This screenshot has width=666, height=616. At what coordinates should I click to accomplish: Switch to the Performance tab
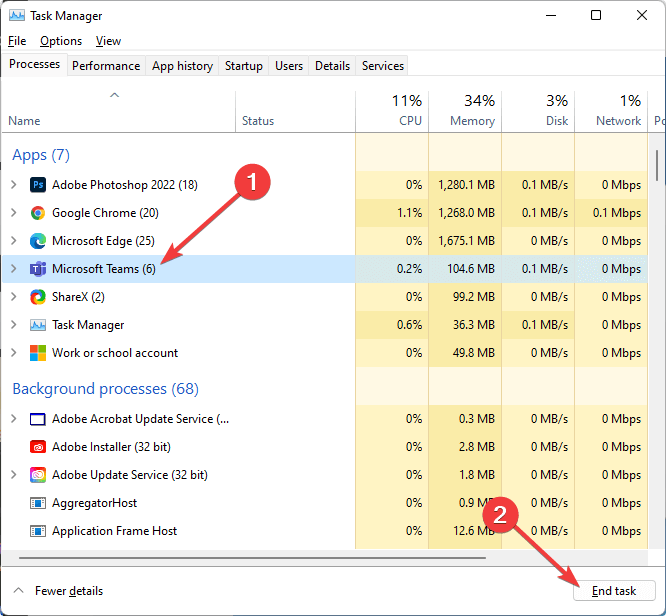pos(106,66)
